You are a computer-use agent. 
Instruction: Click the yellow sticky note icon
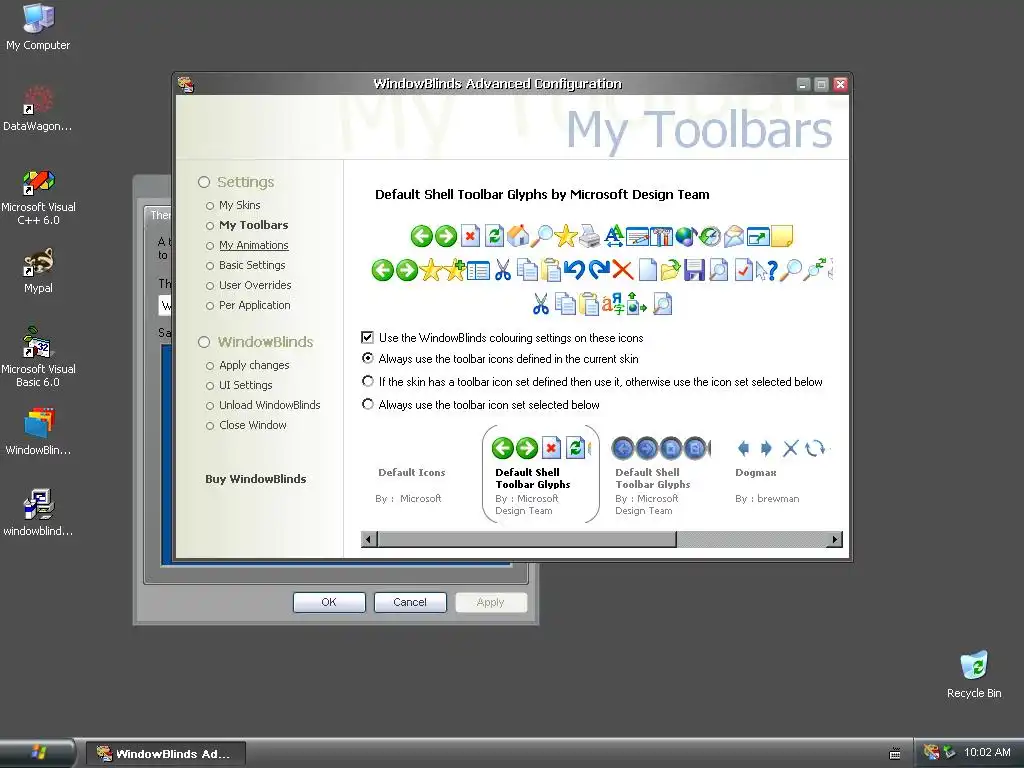782,236
